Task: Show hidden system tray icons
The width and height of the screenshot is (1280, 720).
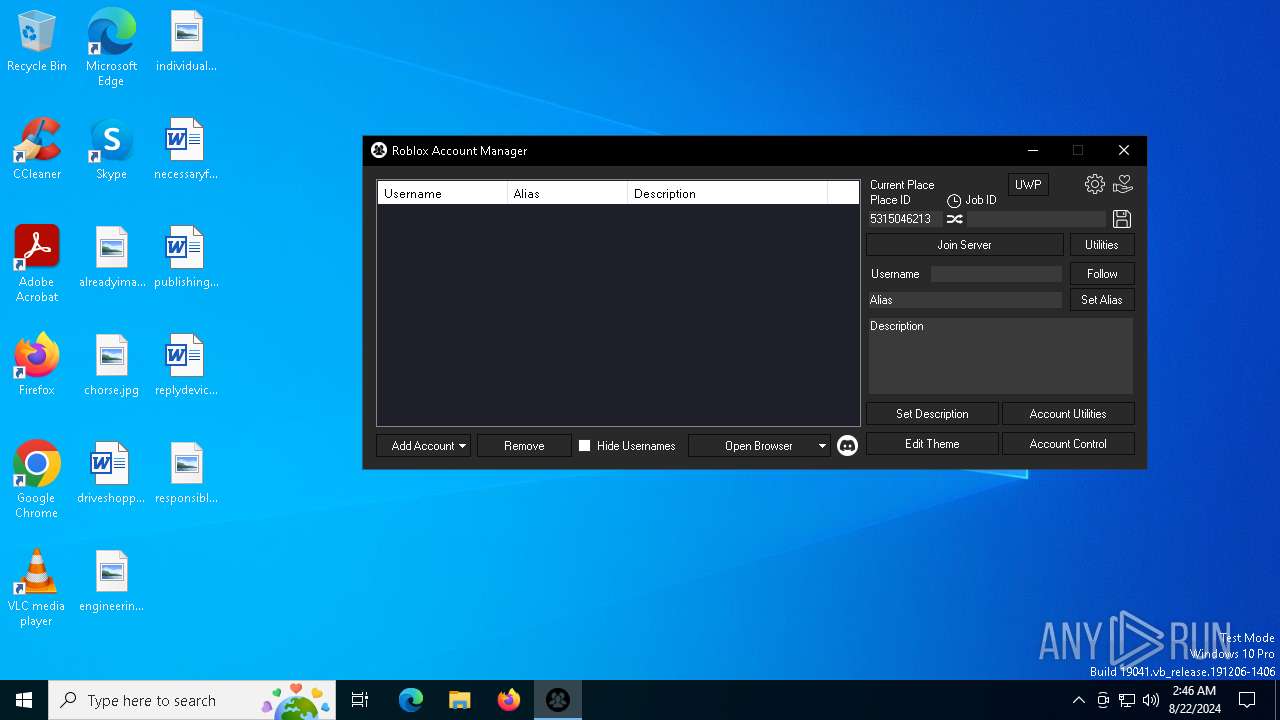Action: pos(1078,700)
